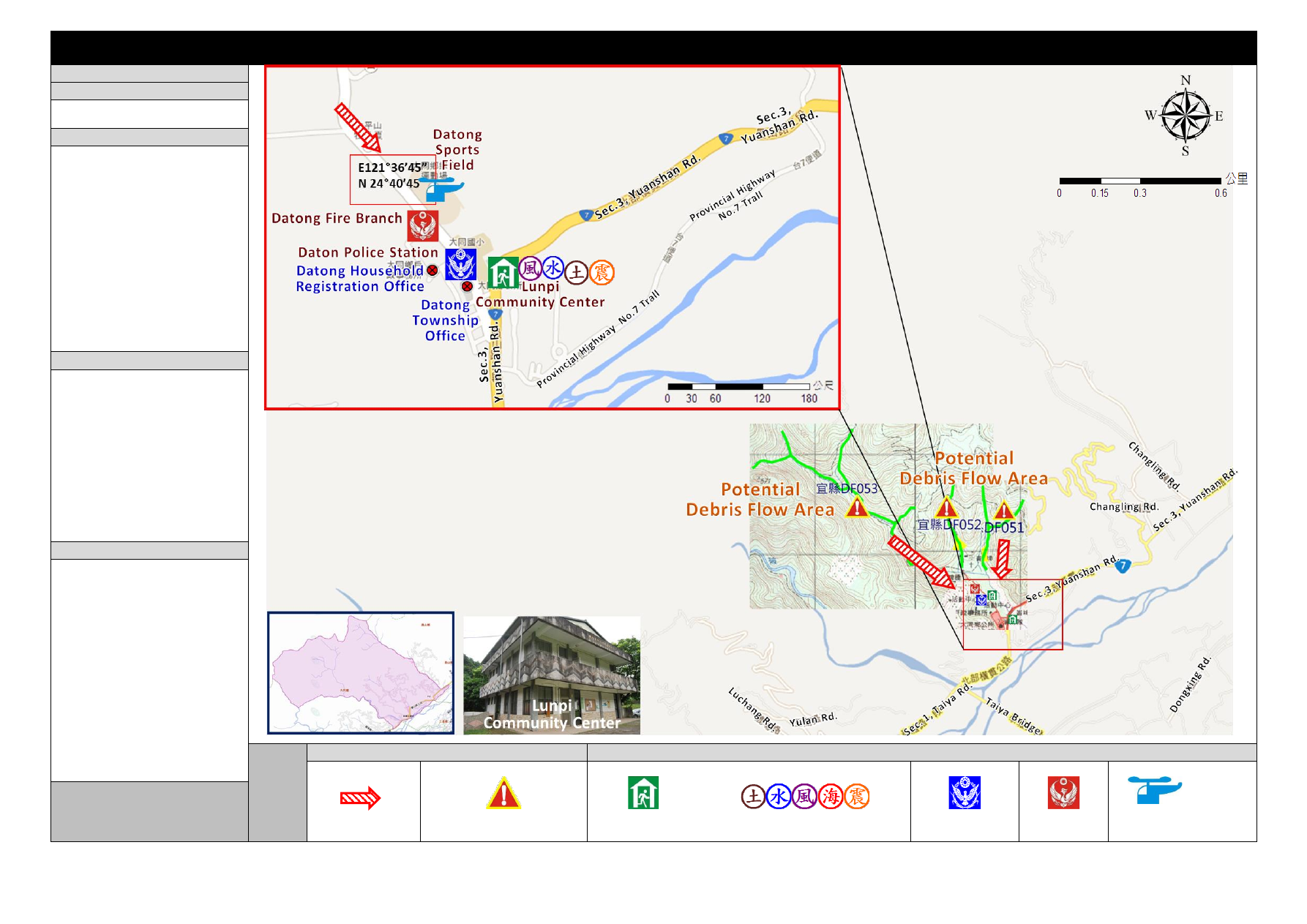The image size is (1307, 924).
Task: Click the blue police emblem in legend
Action: click(x=965, y=793)
